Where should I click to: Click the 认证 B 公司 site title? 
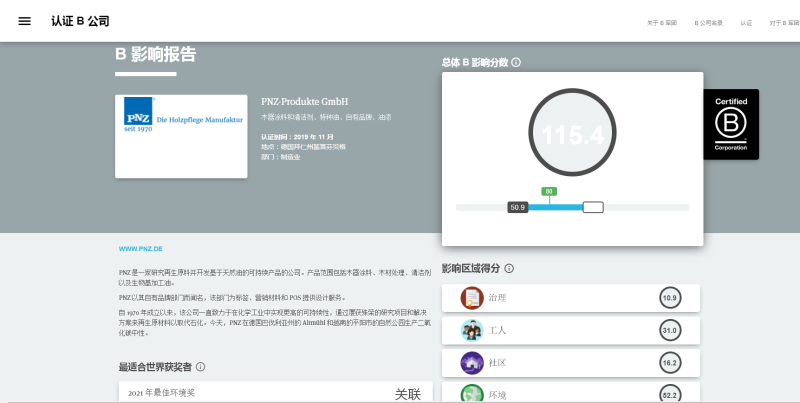click(80, 21)
